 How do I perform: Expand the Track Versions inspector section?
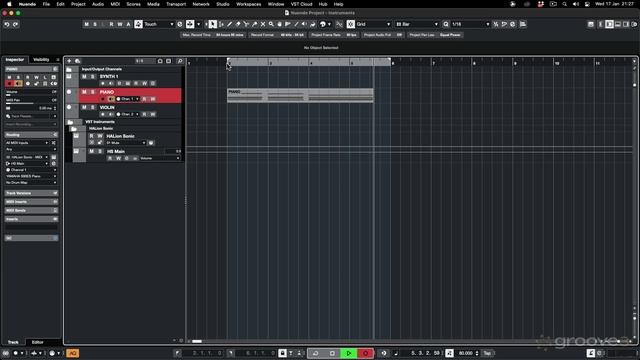(31, 193)
